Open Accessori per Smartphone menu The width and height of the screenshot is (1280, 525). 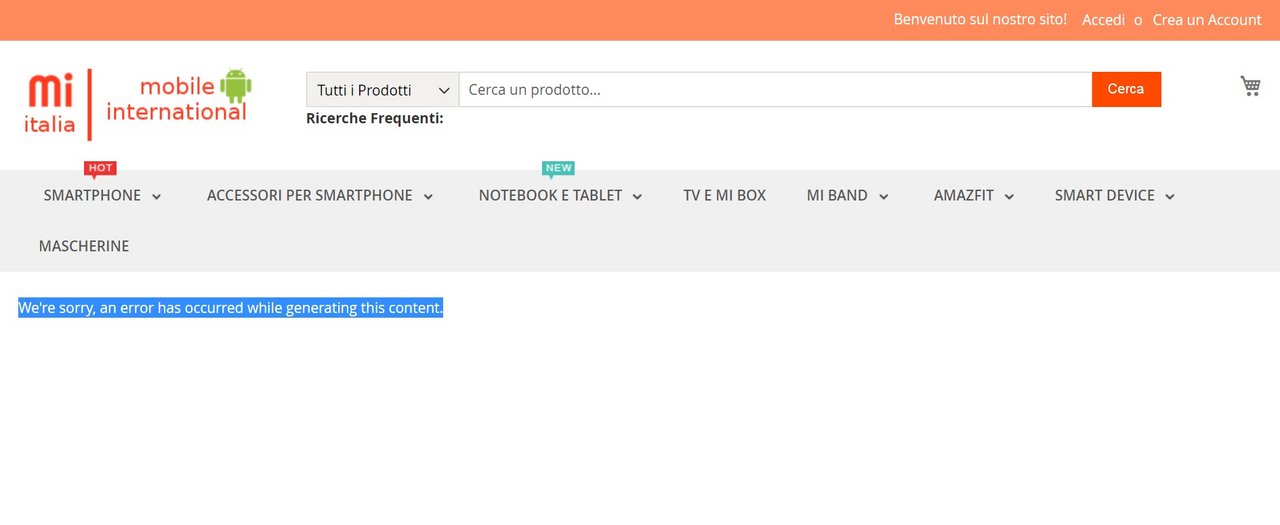click(309, 196)
